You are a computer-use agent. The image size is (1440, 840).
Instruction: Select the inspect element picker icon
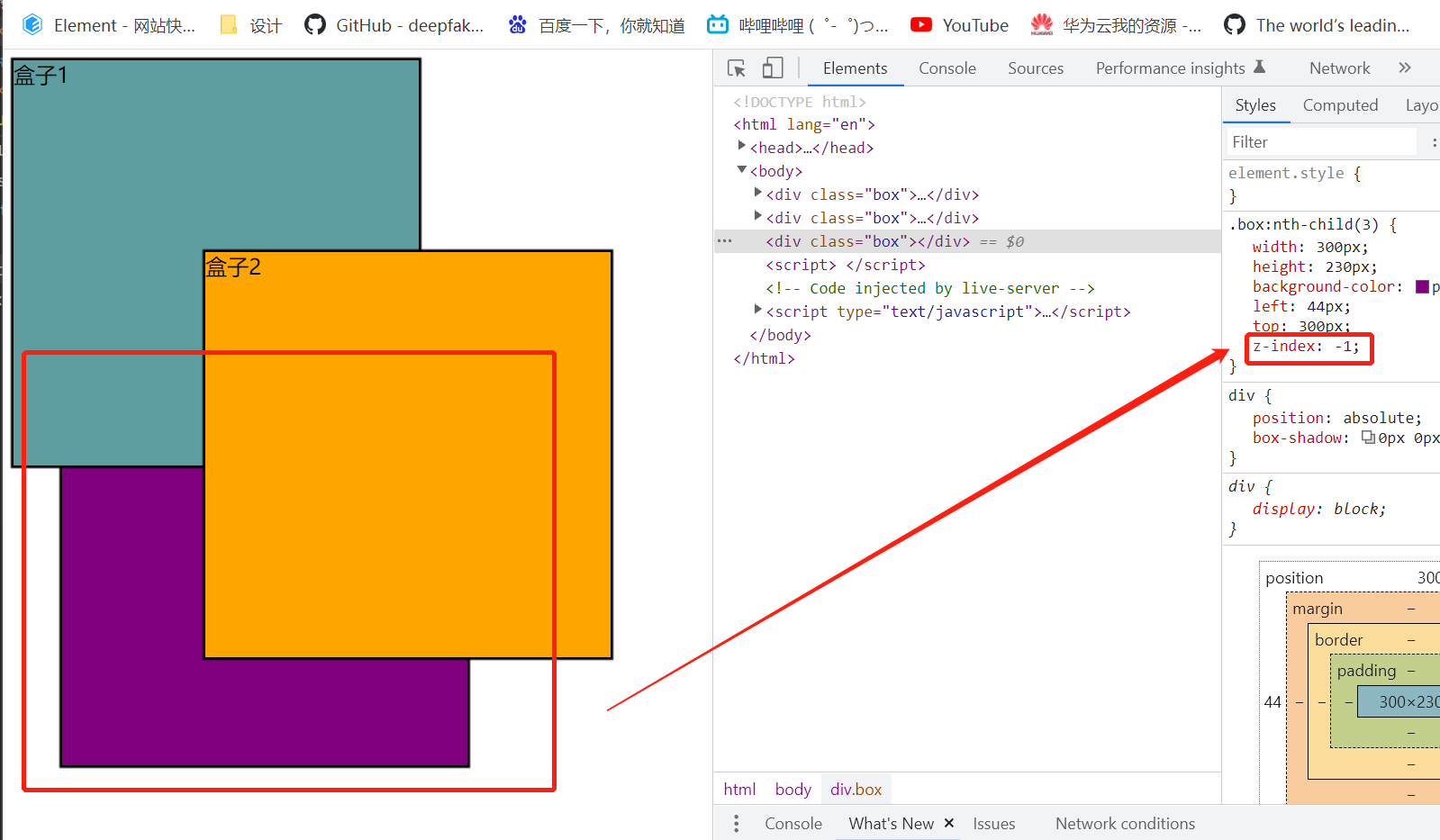pos(737,68)
